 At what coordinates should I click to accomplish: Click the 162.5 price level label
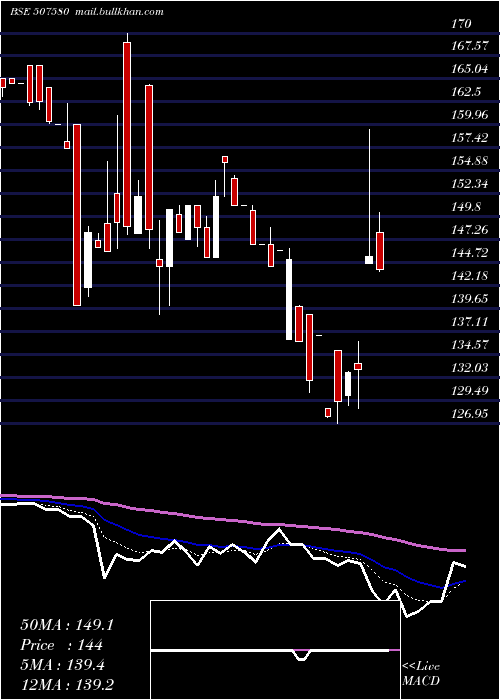(x=467, y=92)
